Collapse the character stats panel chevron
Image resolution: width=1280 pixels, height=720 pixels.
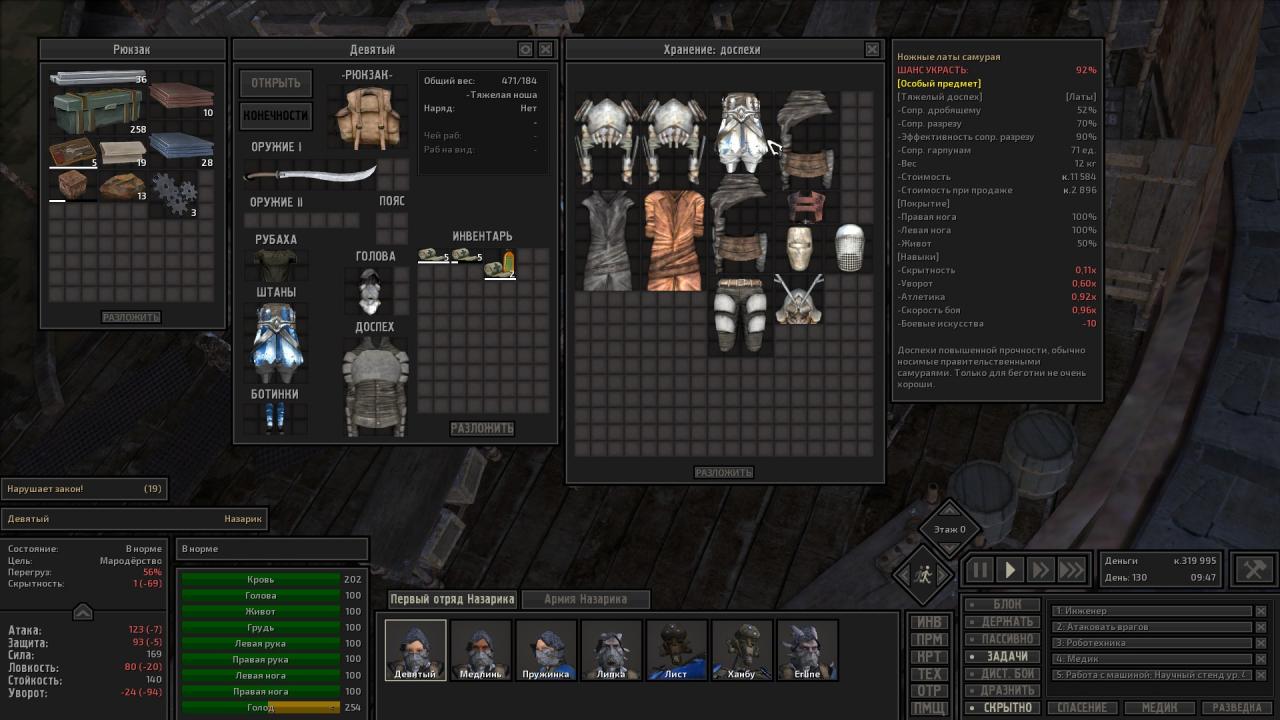[83, 612]
